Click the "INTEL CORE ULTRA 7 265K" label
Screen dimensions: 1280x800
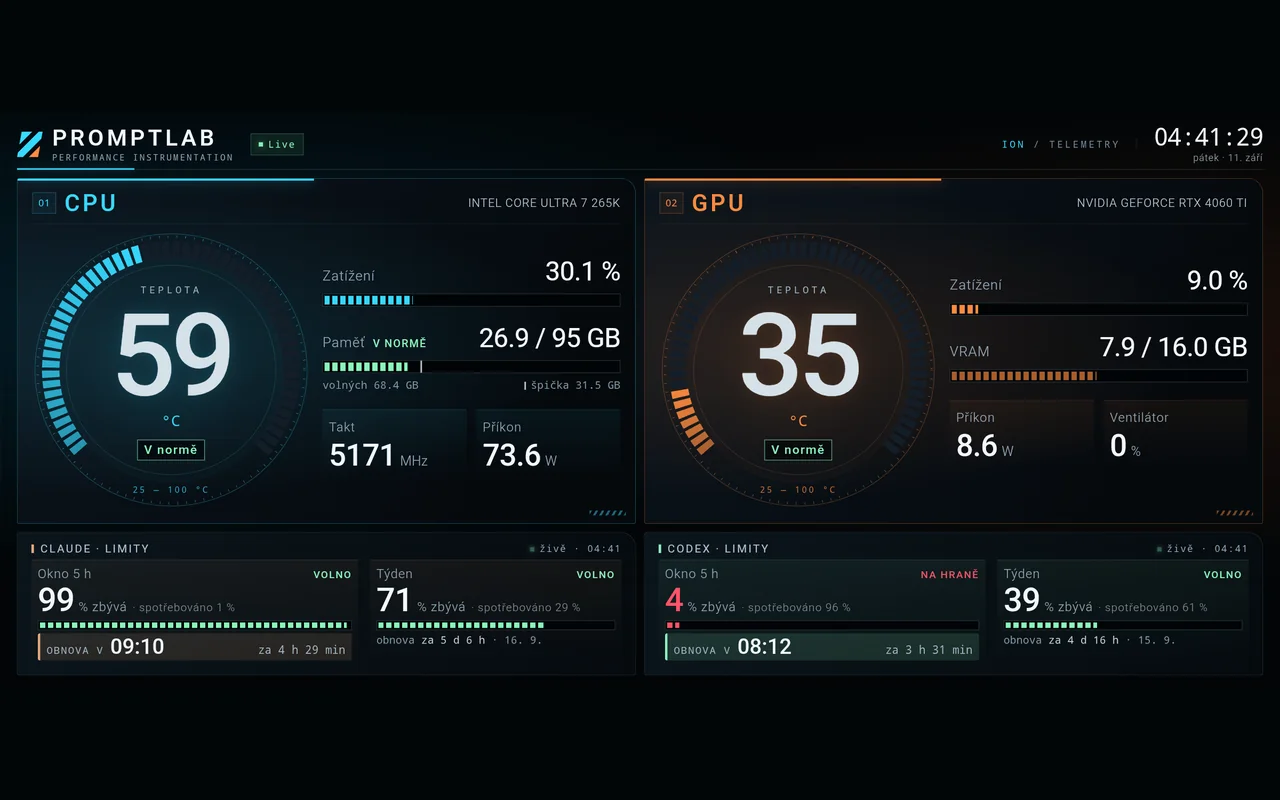pos(544,203)
